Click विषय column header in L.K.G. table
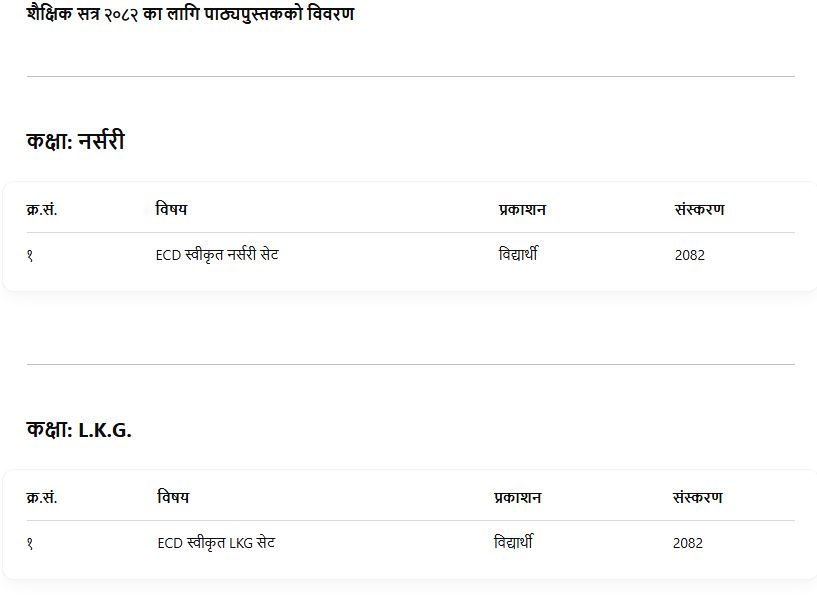 [x=173, y=498]
